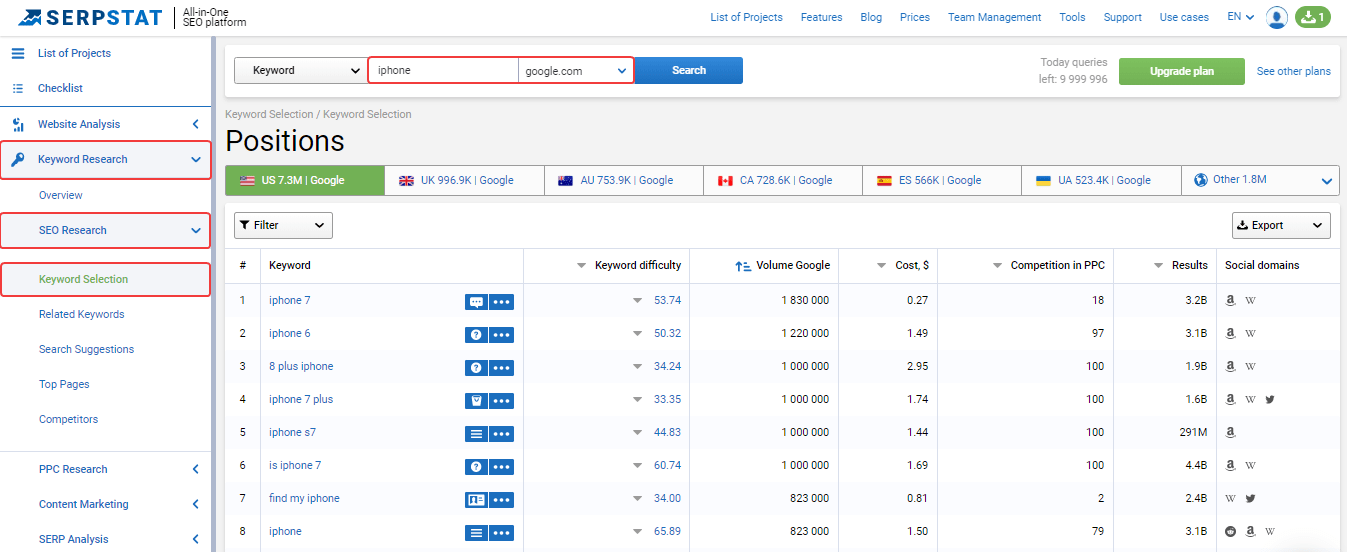Screen dimensions: 1347x552
Task: Open the Related Keywords sidebar item
Action: [x=82, y=314]
